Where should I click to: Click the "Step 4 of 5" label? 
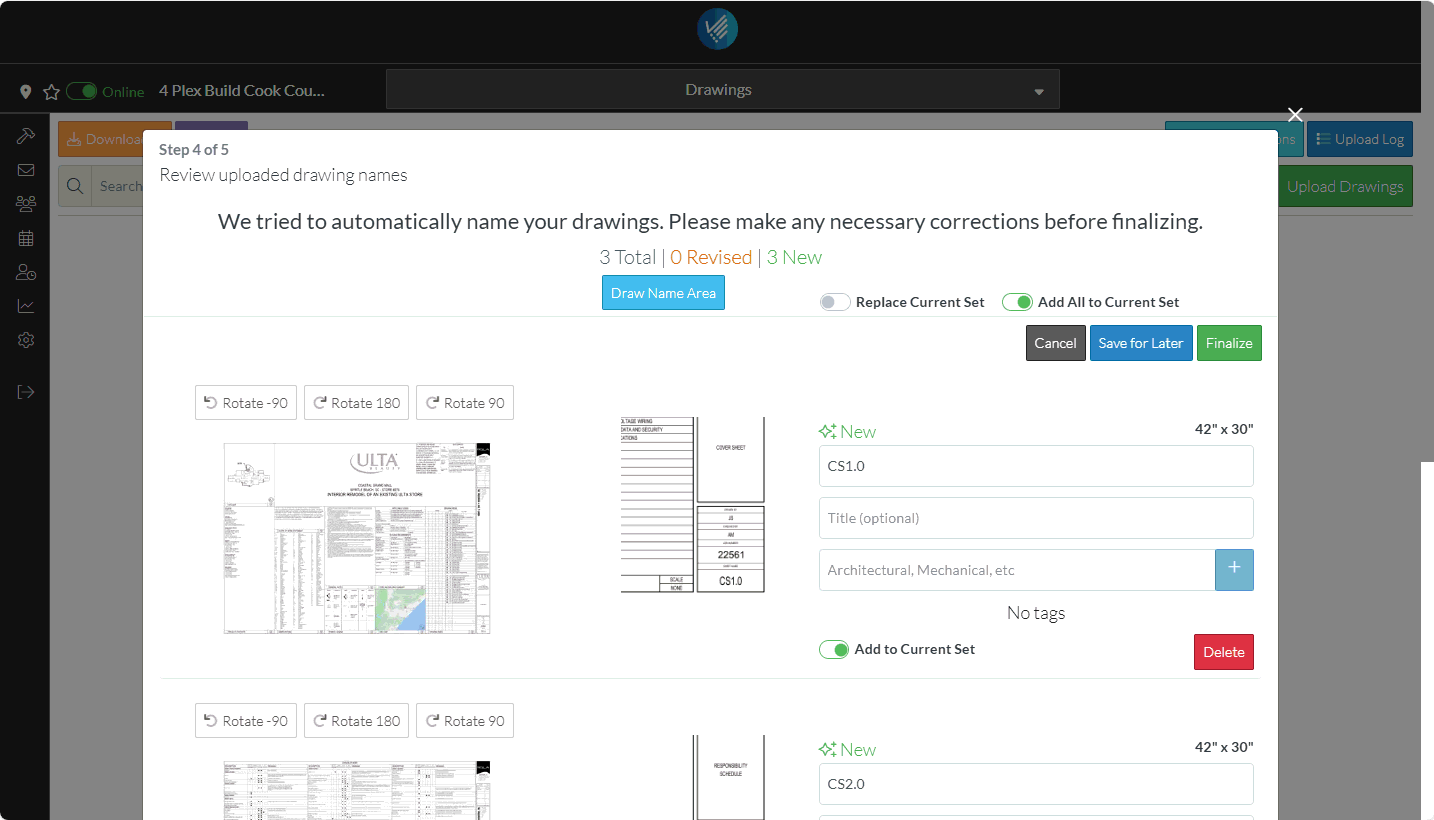194,150
